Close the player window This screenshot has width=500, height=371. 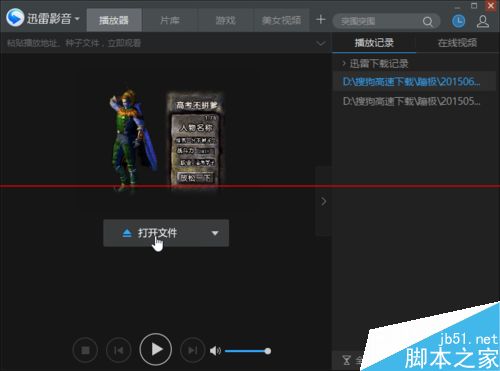coord(491,6)
